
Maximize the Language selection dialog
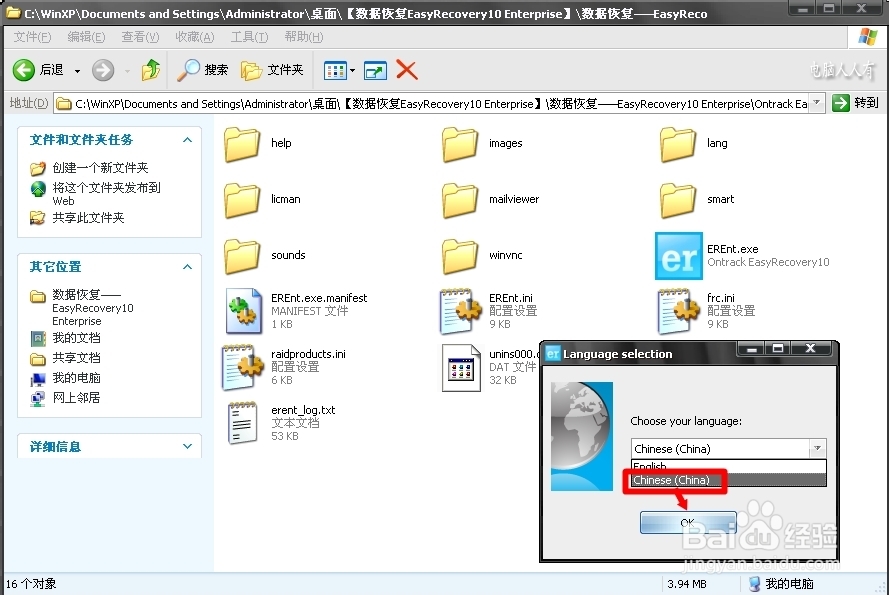[x=779, y=348]
